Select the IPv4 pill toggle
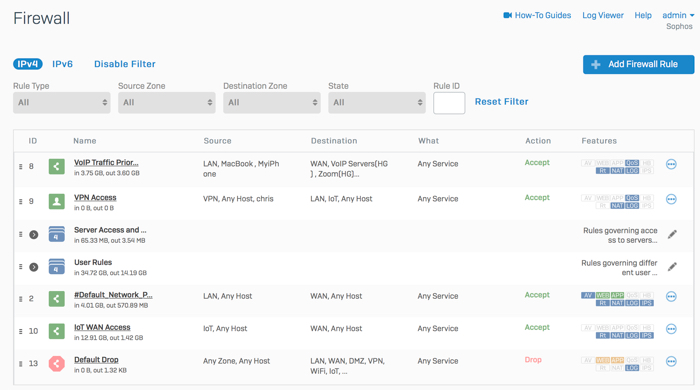 pyautogui.click(x=28, y=64)
